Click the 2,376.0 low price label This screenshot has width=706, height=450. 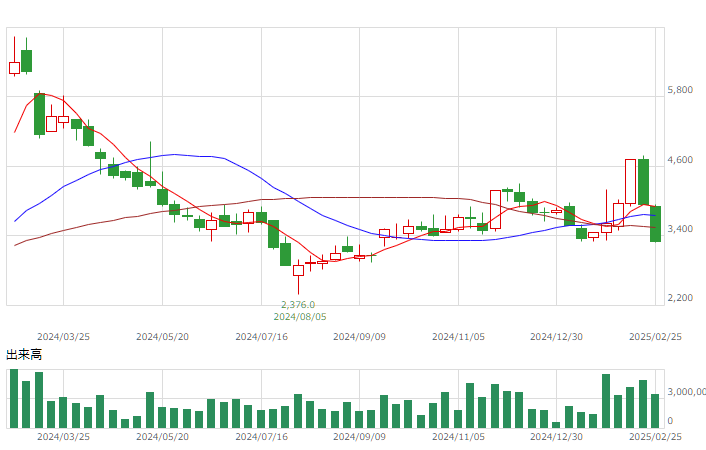tap(298, 305)
